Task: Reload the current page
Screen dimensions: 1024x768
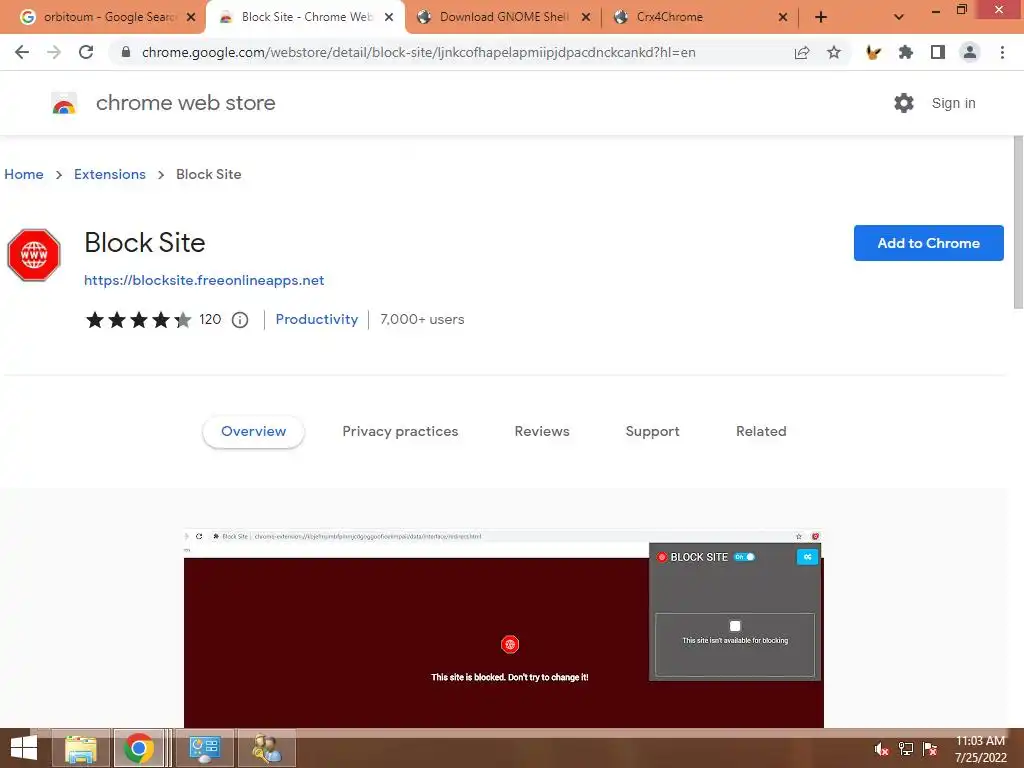Action: tap(86, 52)
